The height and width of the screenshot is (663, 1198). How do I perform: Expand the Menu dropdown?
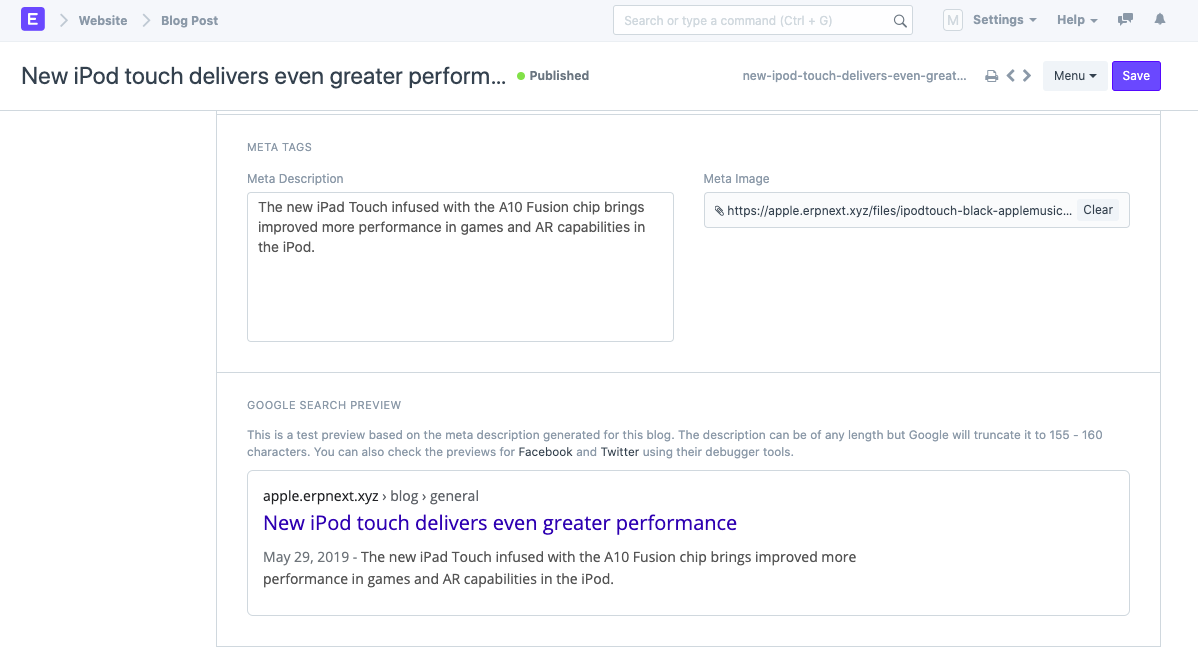[1074, 75]
